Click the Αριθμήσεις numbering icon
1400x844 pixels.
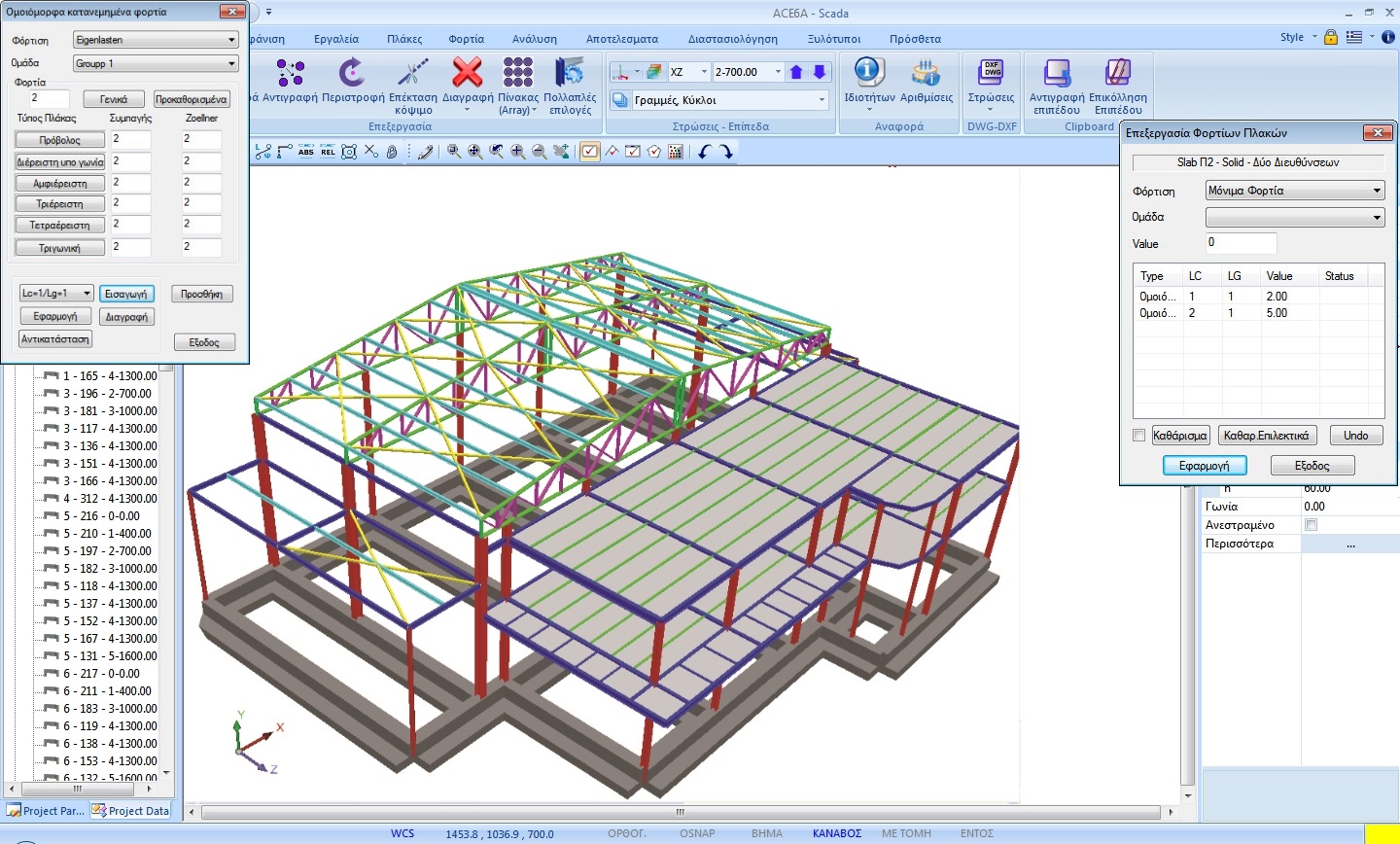pyautogui.click(x=926, y=74)
